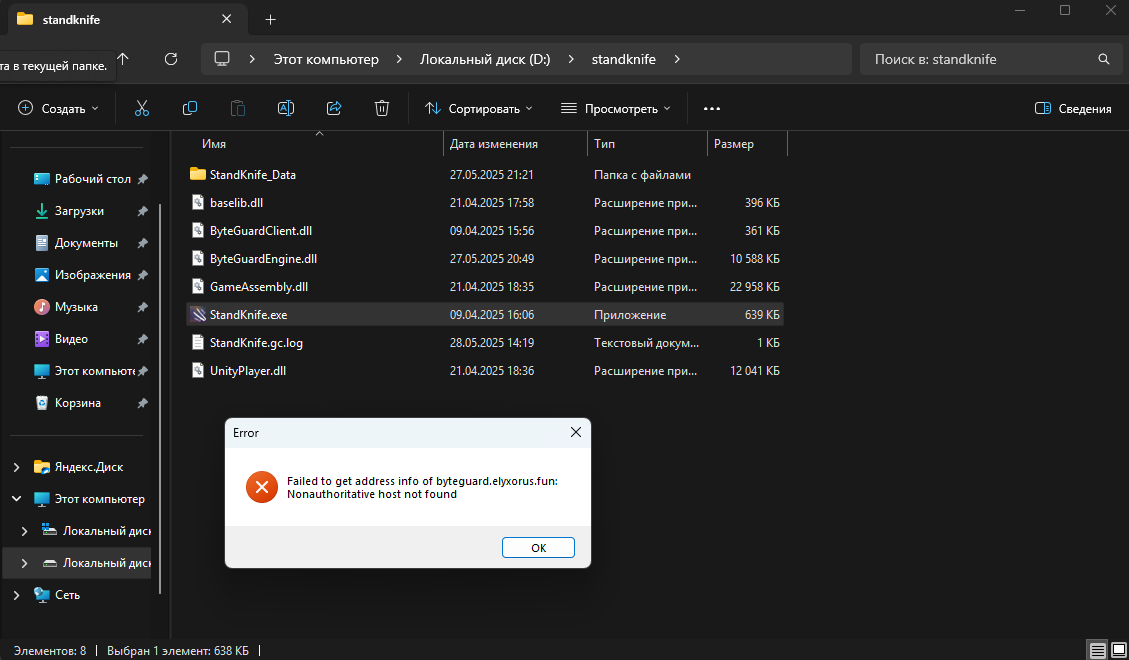This screenshot has height=660, width=1129.
Task: Click the Copy icon in toolbar
Action: click(190, 109)
